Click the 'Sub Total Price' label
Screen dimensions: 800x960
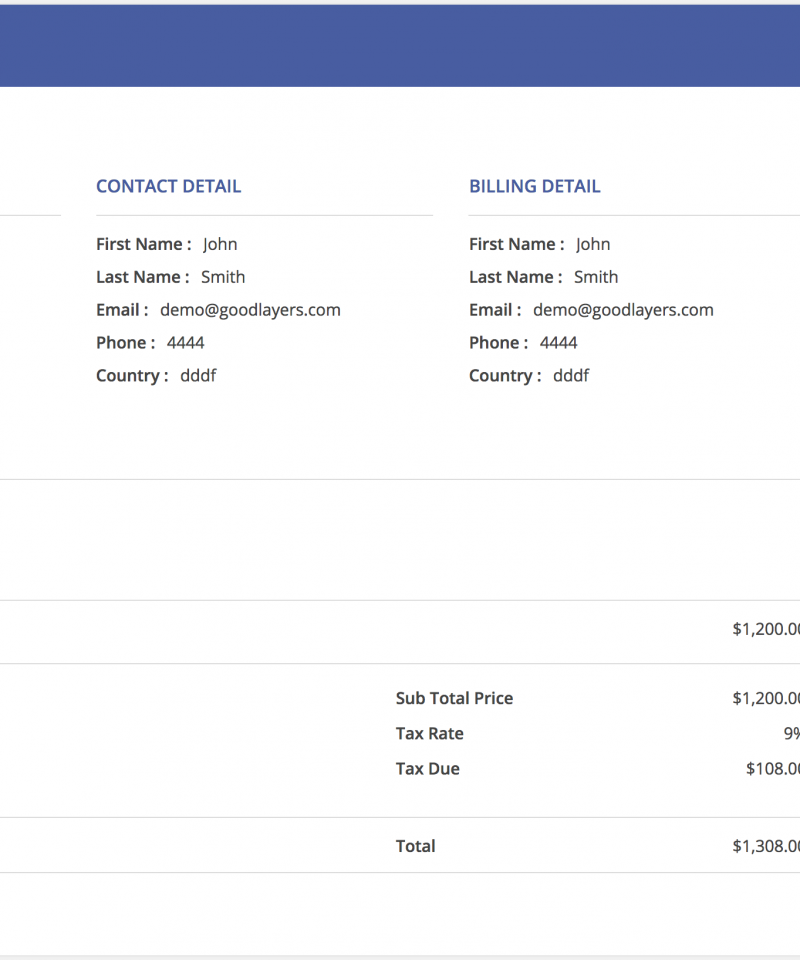[454, 699]
